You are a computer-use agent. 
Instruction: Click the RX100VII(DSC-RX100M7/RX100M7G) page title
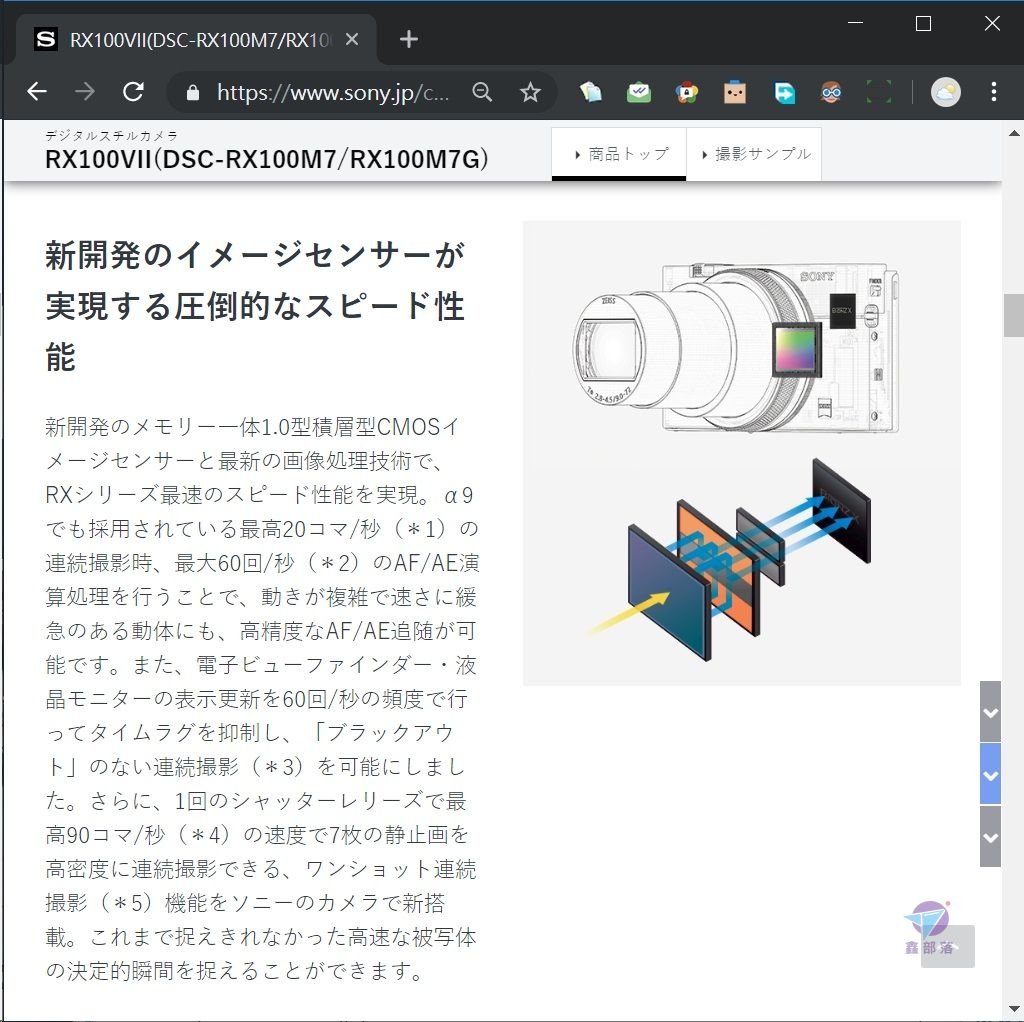click(267, 159)
